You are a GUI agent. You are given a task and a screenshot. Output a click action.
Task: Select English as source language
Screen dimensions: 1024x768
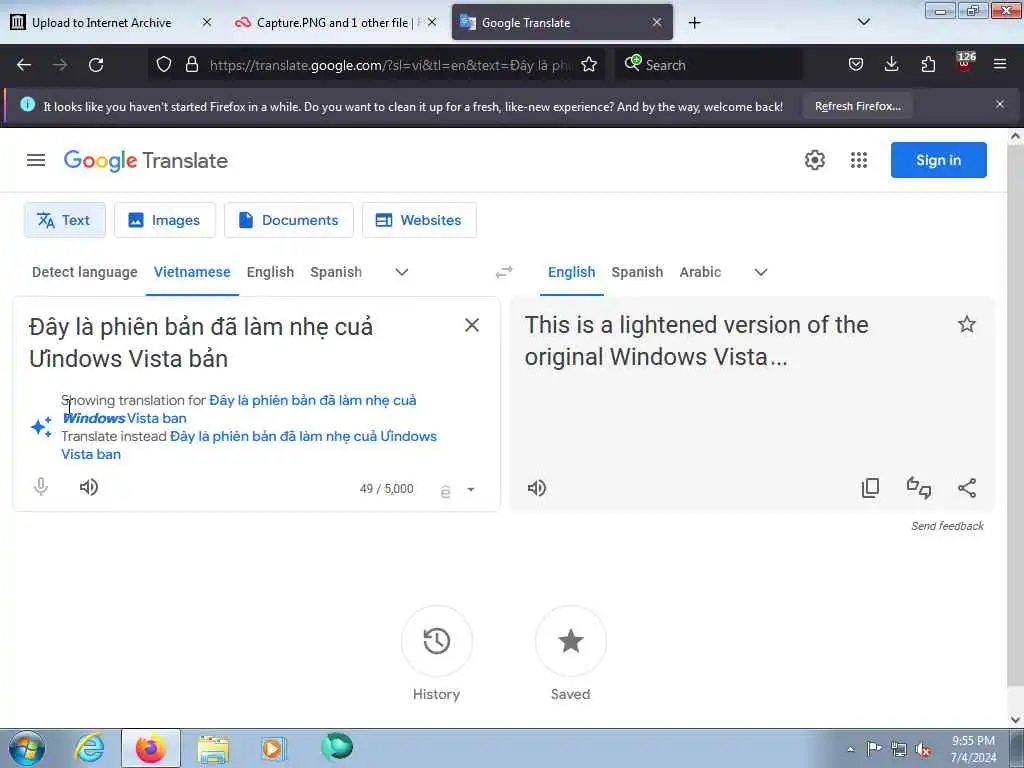tap(270, 272)
